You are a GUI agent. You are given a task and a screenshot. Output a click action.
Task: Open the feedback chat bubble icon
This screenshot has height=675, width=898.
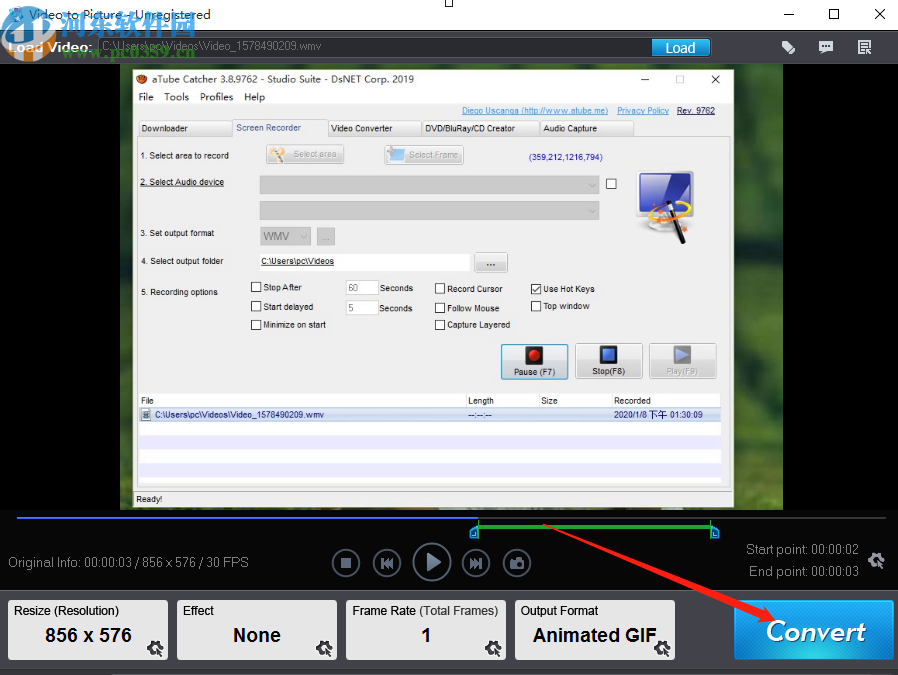[x=826, y=48]
